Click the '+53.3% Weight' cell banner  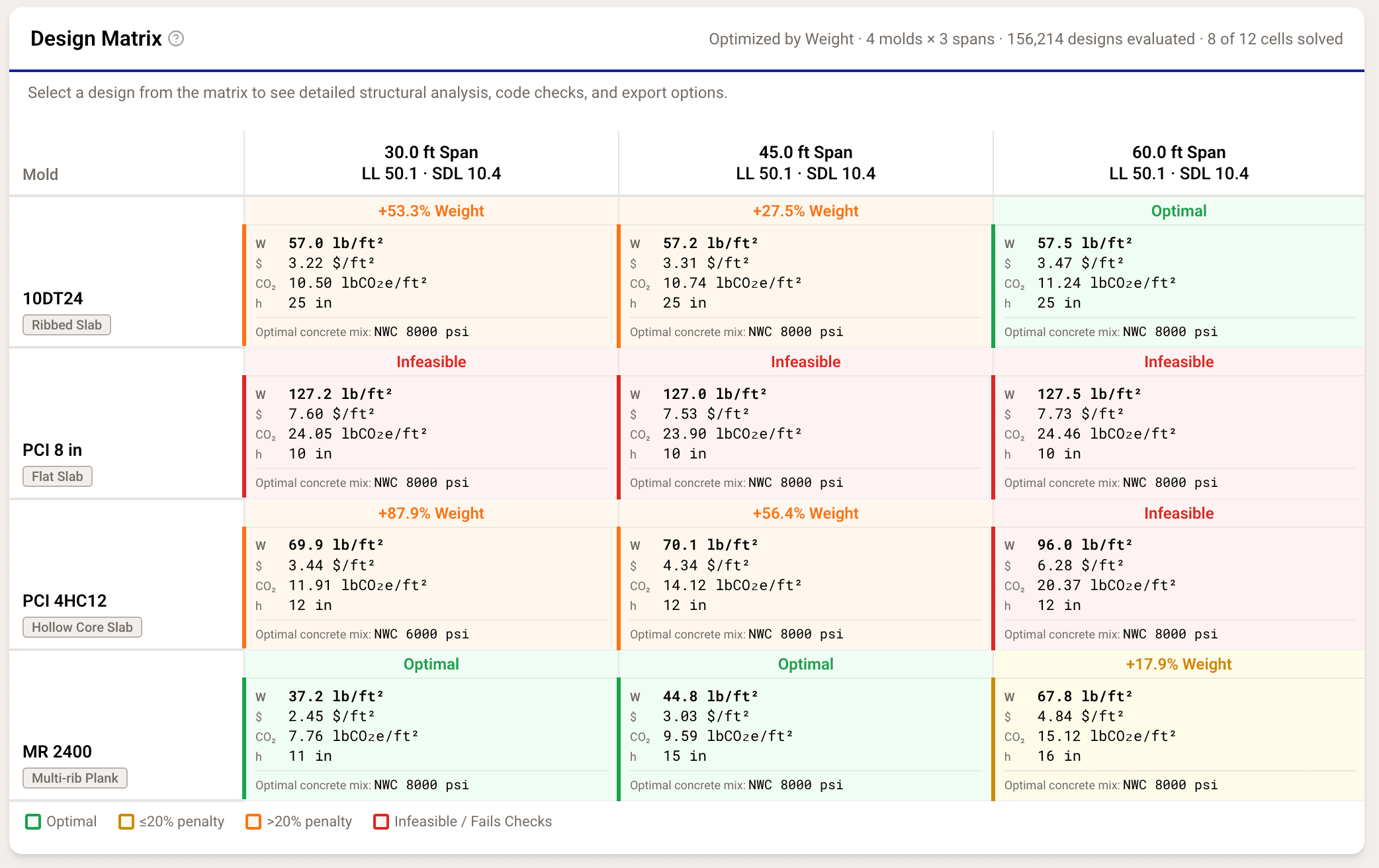pos(431,211)
